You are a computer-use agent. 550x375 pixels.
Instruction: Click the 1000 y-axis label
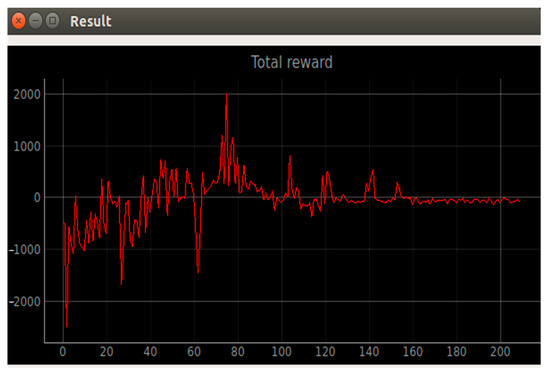[27, 147]
